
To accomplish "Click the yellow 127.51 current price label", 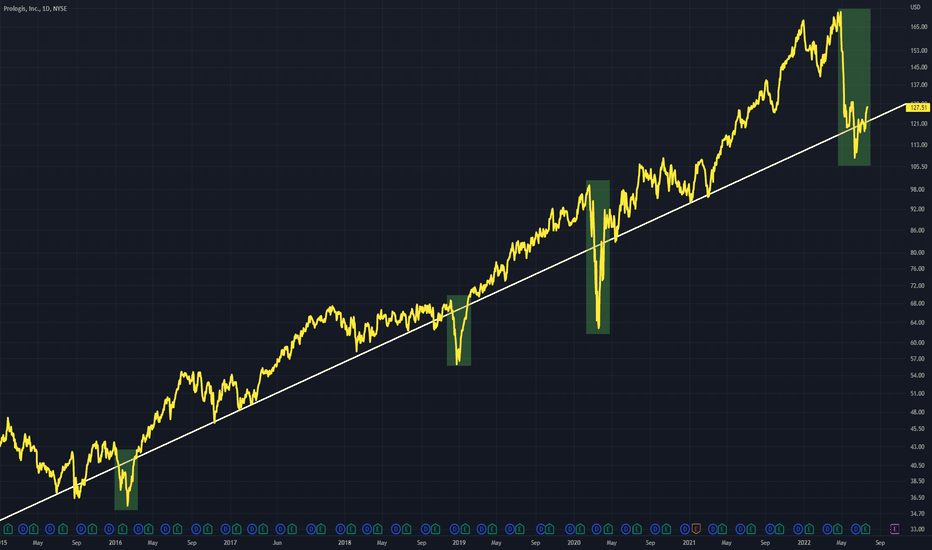I will tap(918, 108).
